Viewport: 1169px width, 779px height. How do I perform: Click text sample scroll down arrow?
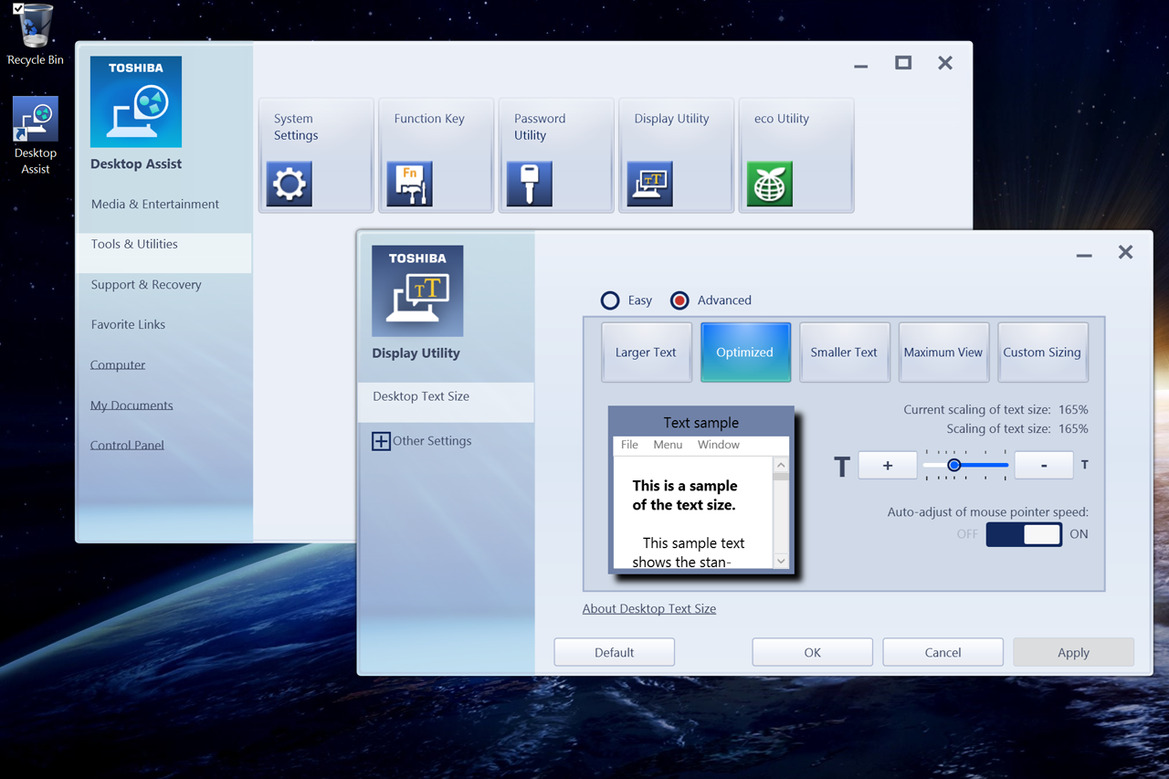click(x=781, y=561)
